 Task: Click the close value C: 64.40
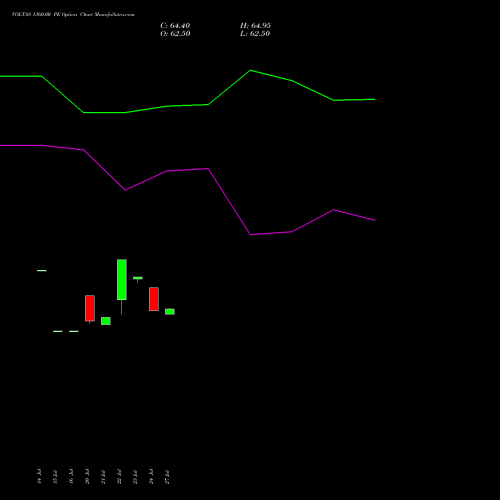[175, 26]
